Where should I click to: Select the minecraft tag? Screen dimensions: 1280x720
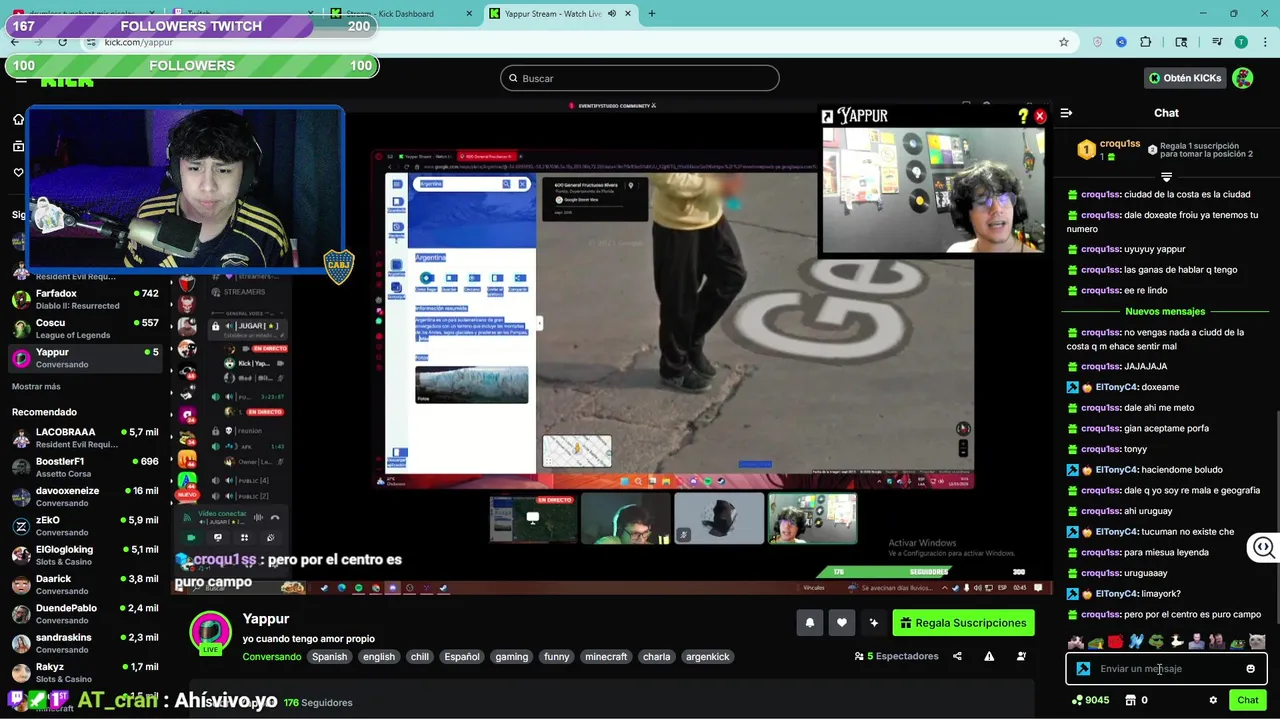606,657
